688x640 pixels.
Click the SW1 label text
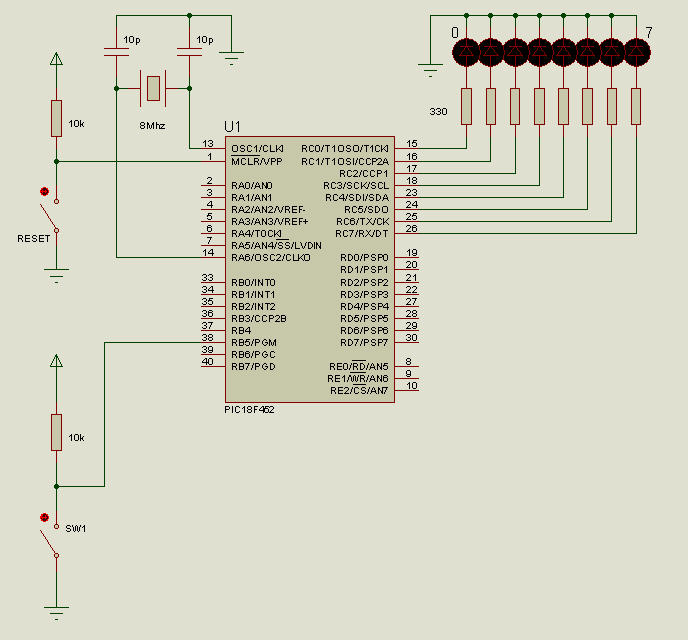point(76,529)
